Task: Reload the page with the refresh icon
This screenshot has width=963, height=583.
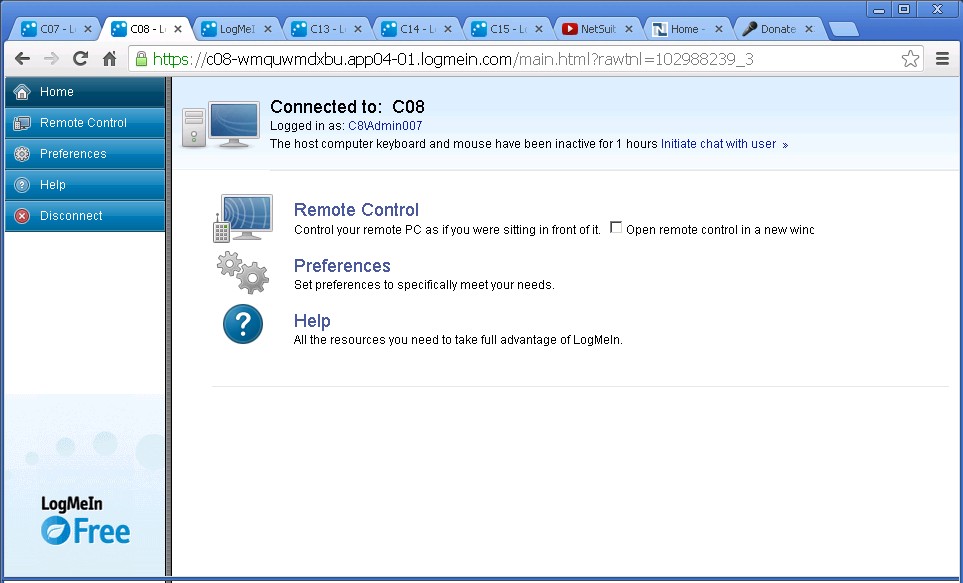Action: (80, 59)
